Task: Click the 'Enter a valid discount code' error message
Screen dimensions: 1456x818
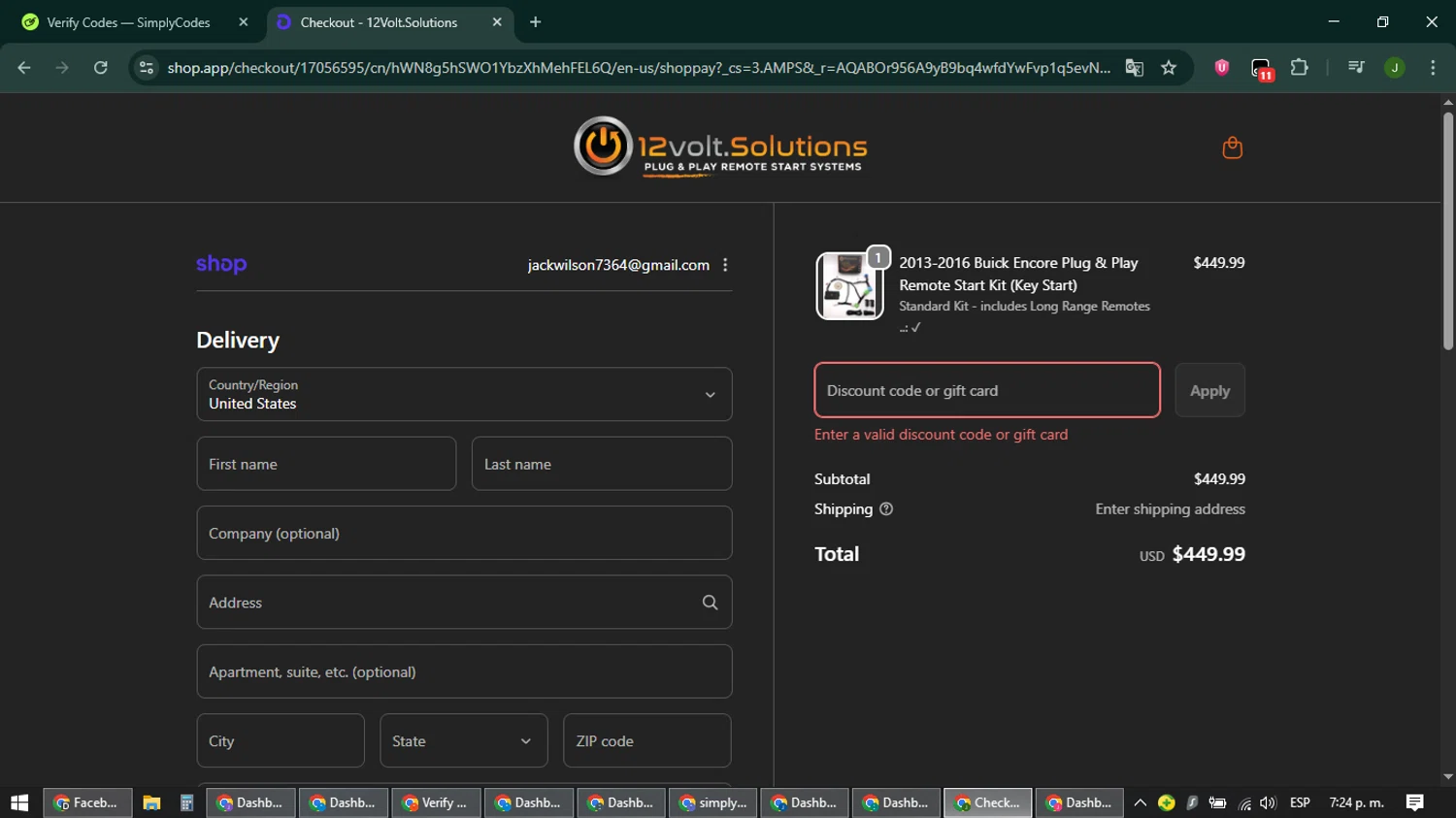Action: [941, 435]
